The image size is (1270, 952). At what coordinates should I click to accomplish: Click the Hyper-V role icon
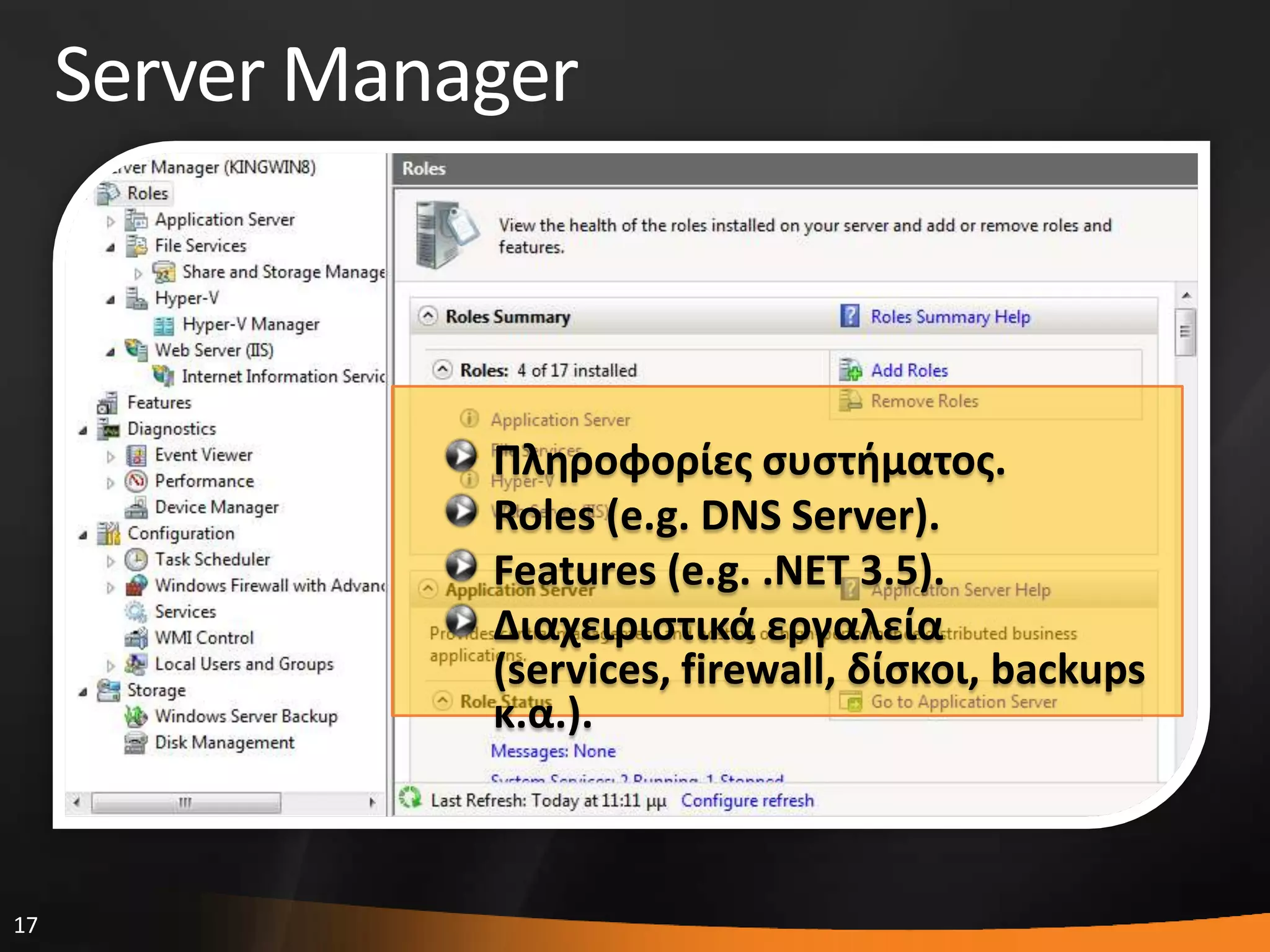136,298
